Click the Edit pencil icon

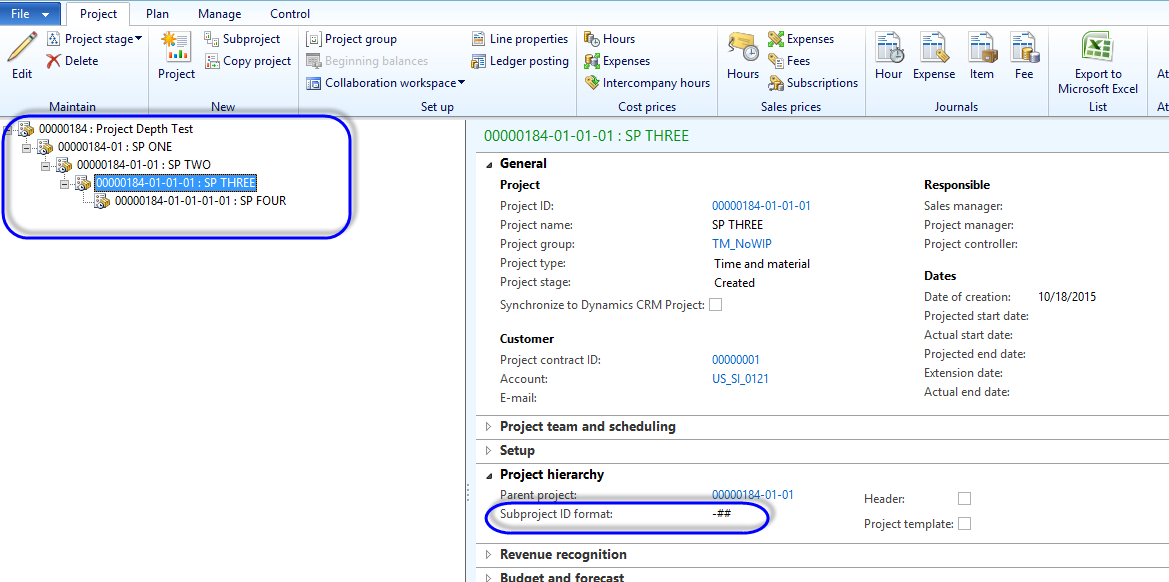tap(22, 48)
